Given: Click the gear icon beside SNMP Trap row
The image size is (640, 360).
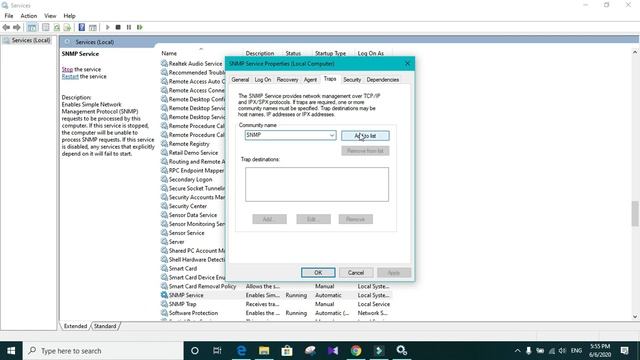Looking at the screenshot, I should 164,304.
